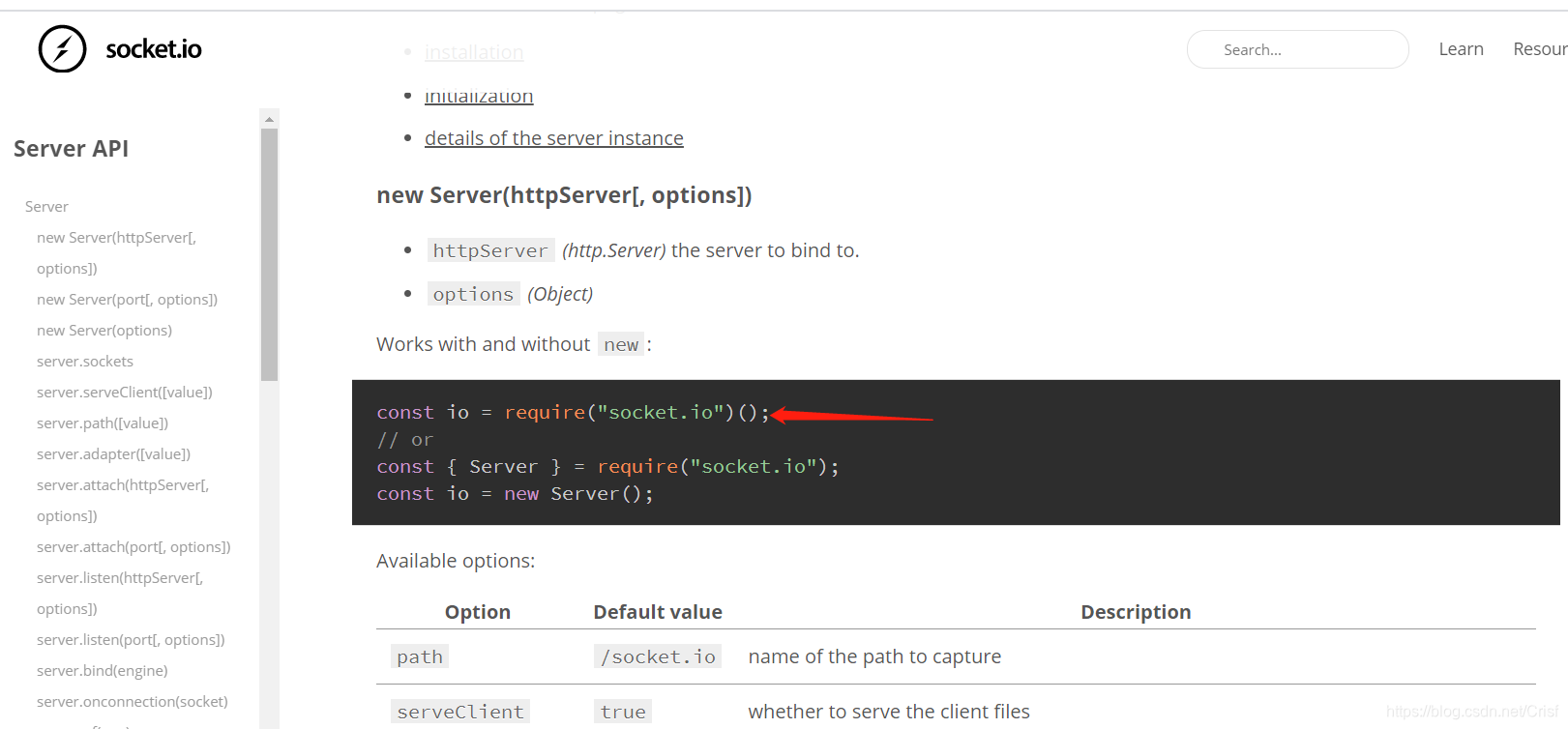The image size is (1568, 729).
Task: Go to new Server(options) sidebar entry
Action: [x=104, y=331]
